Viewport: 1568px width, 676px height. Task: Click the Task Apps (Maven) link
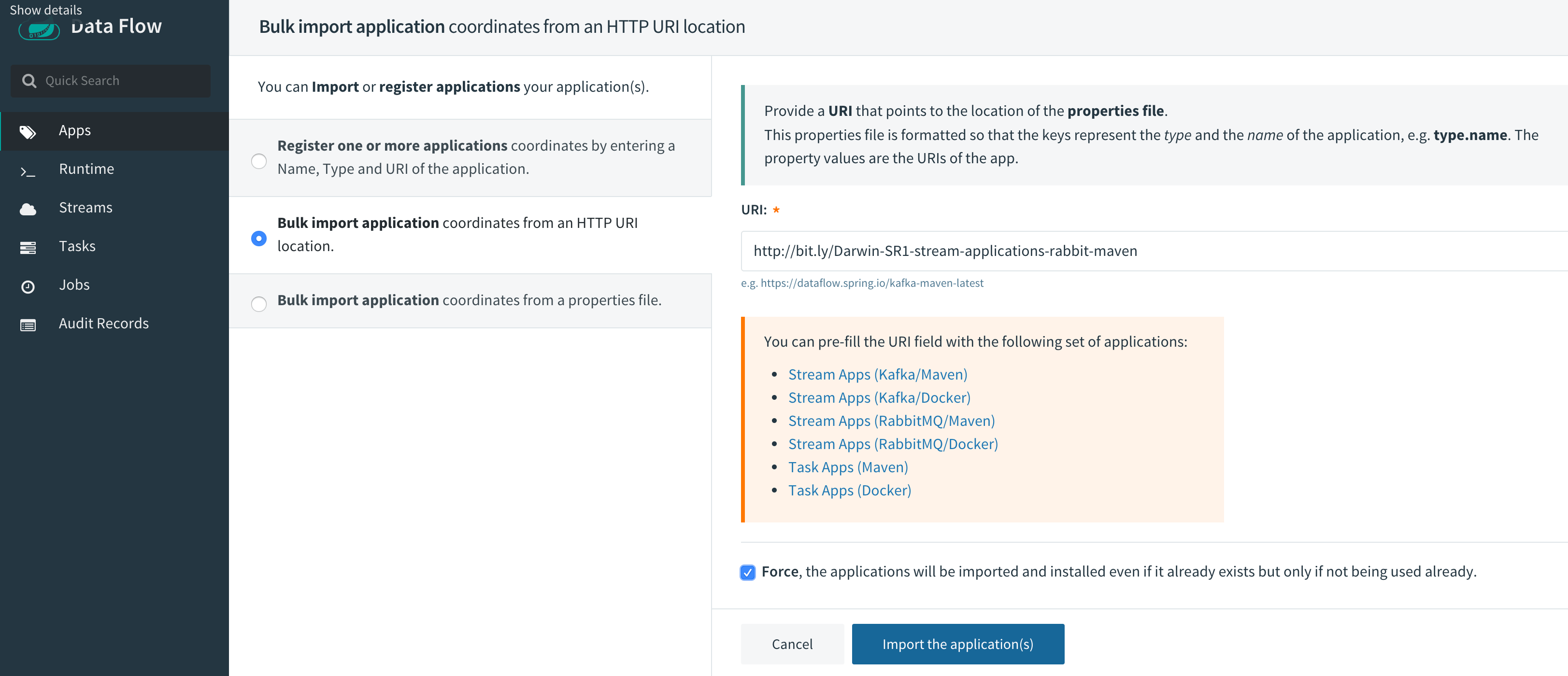[x=848, y=467]
